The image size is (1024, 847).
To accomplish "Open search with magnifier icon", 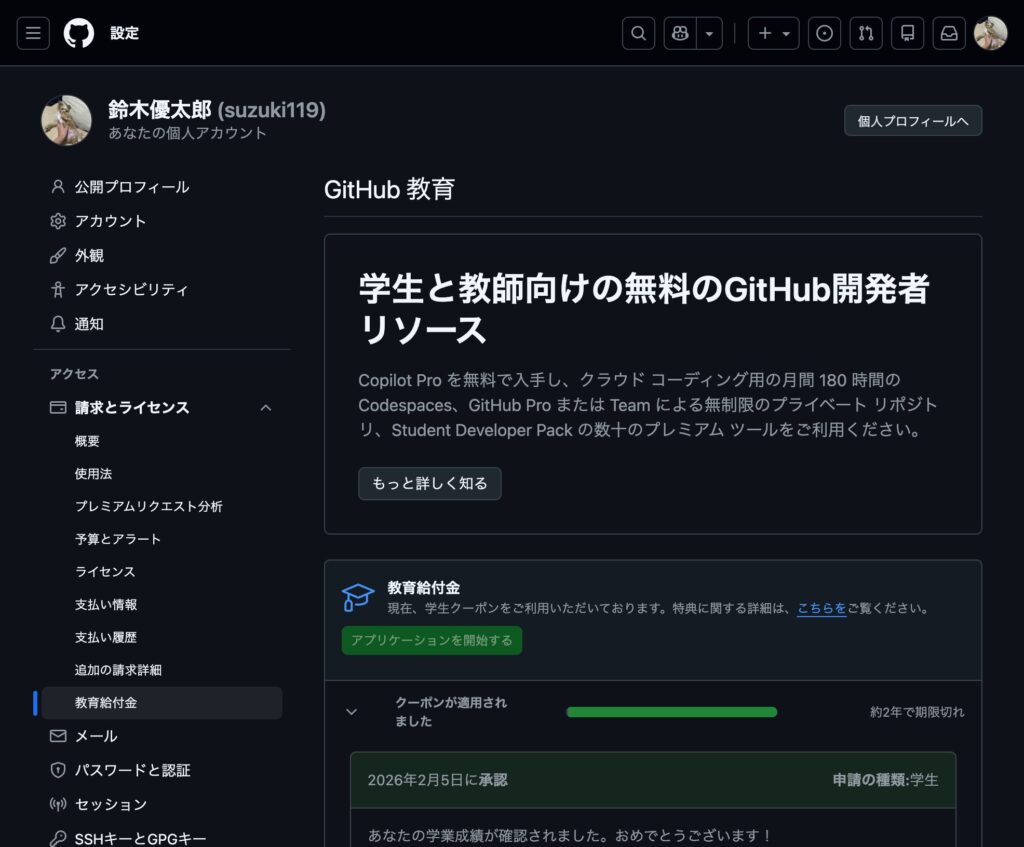I will pos(638,33).
